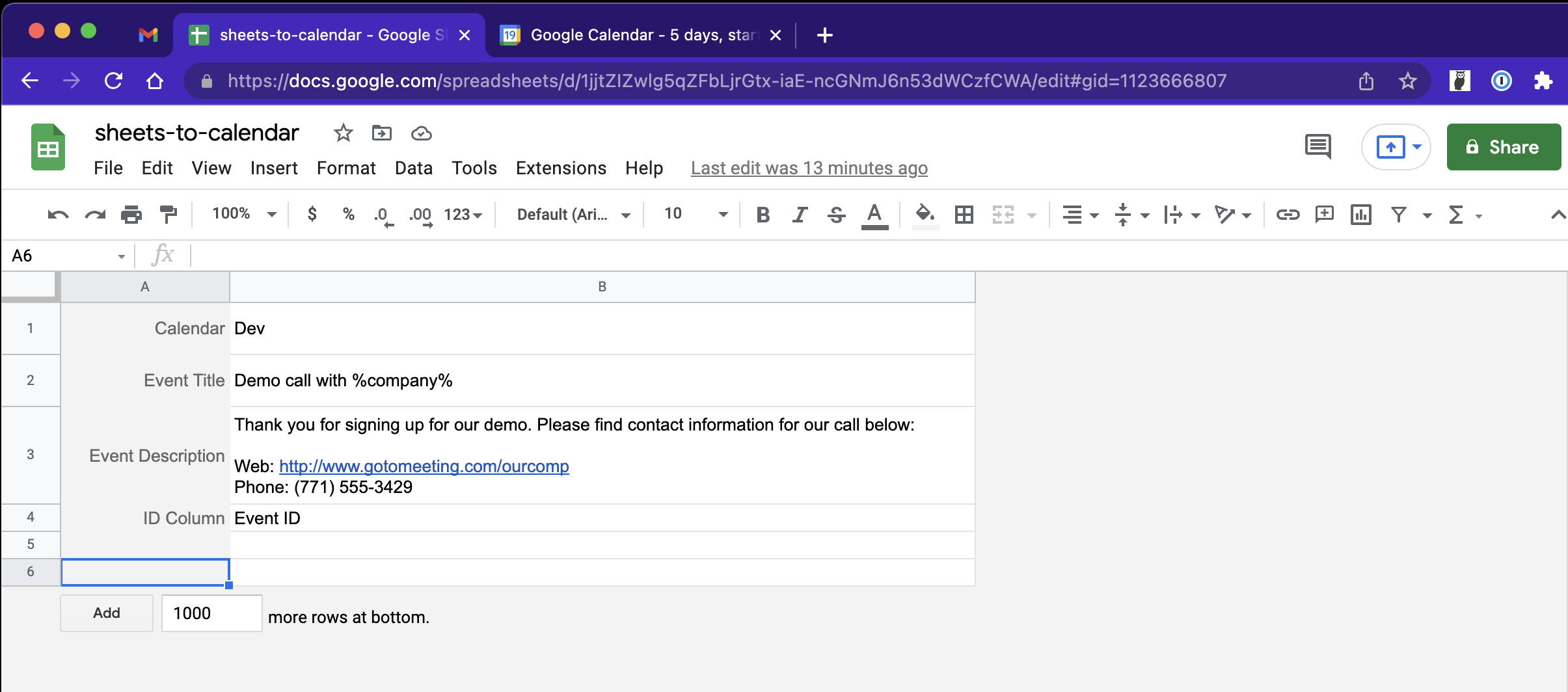Viewport: 1568px width, 692px height.
Task: Open font family Default (Arial) dropdown
Action: [574, 215]
